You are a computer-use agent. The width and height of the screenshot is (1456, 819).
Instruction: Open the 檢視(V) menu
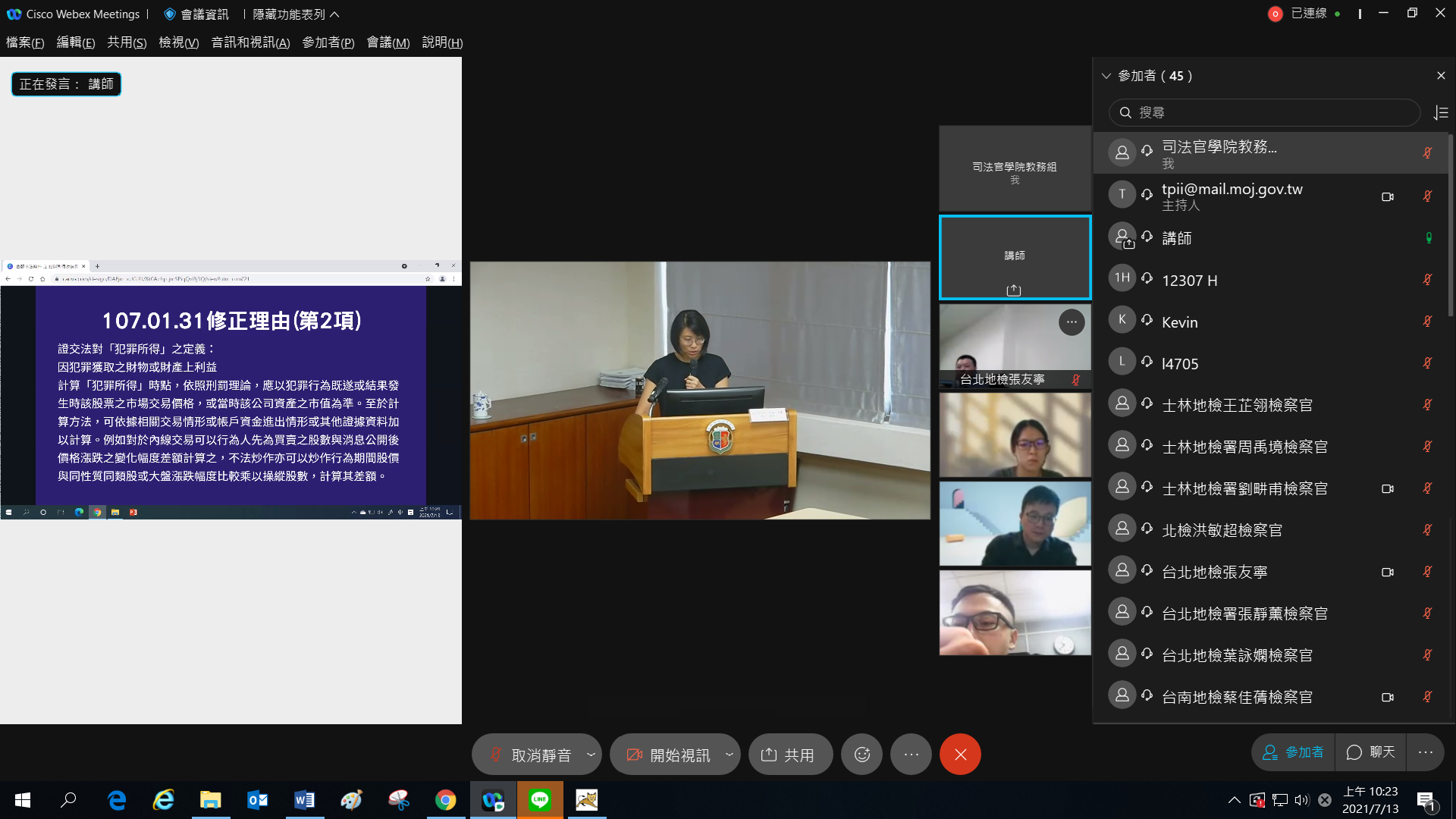pos(178,42)
